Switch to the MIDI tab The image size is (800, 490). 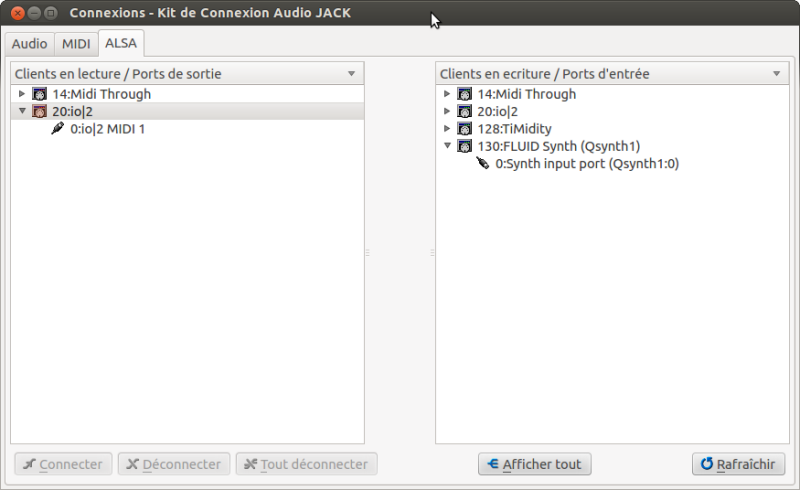[x=76, y=43]
